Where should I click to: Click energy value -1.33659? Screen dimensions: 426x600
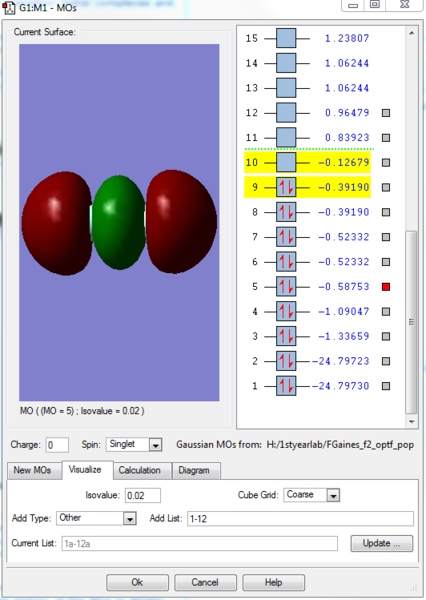coord(344,337)
